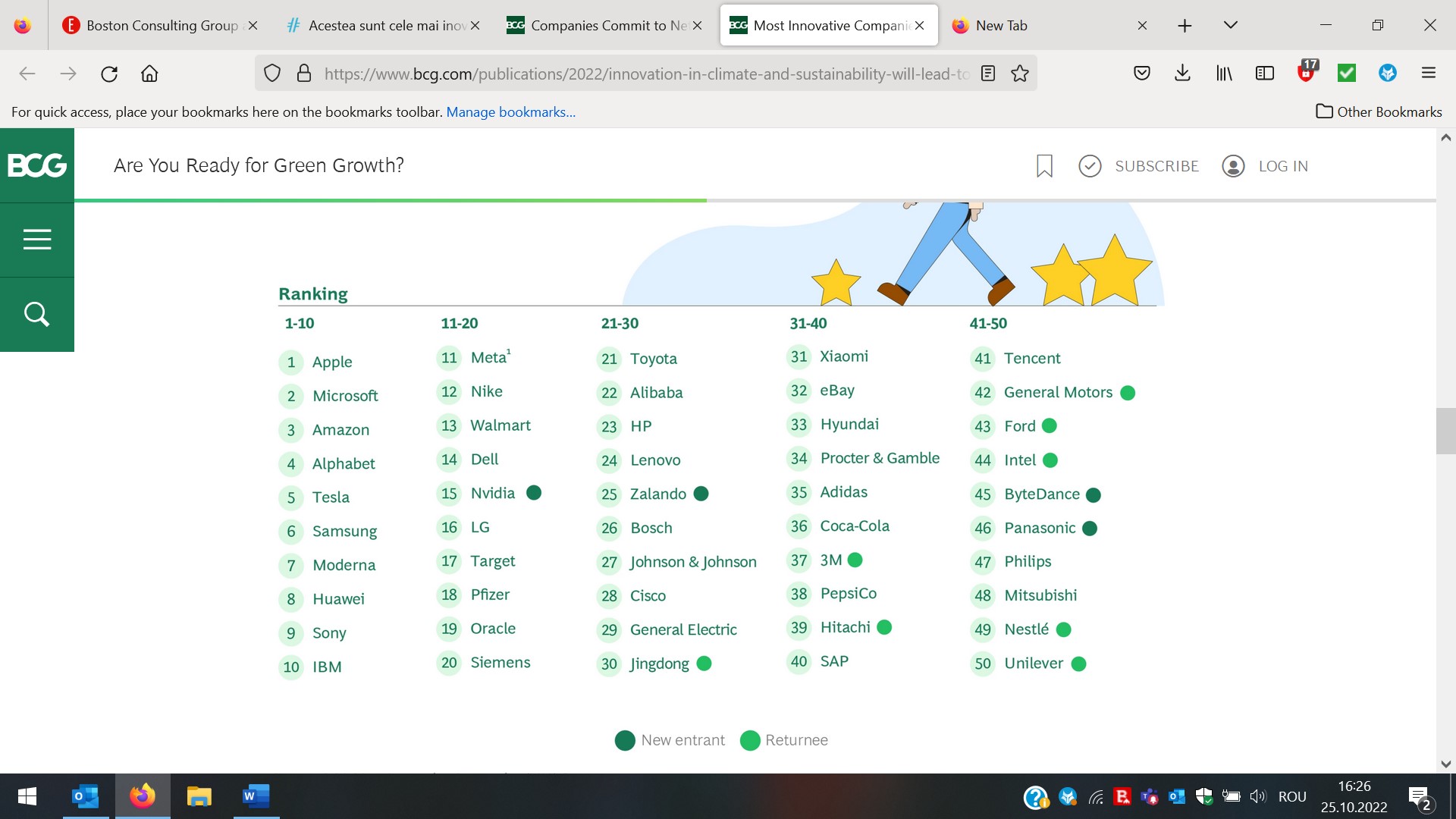The width and height of the screenshot is (1456, 819).
Task: Expand the list all tabs dropdown
Action: 1231,25
